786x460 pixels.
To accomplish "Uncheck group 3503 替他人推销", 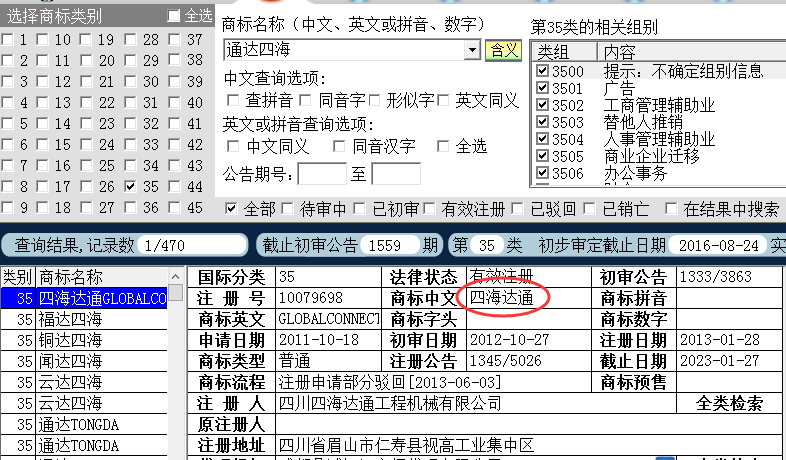I will (542, 122).
